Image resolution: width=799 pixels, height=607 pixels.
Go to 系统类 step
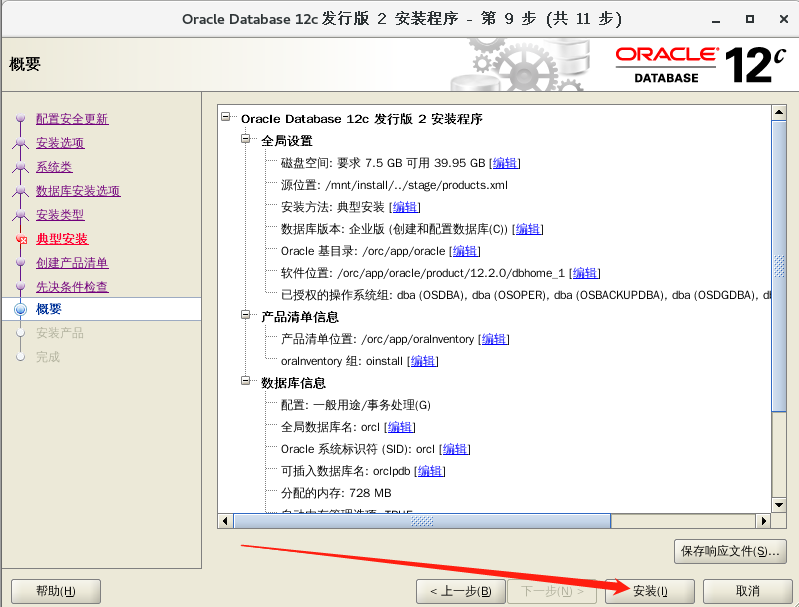point(54,167)
